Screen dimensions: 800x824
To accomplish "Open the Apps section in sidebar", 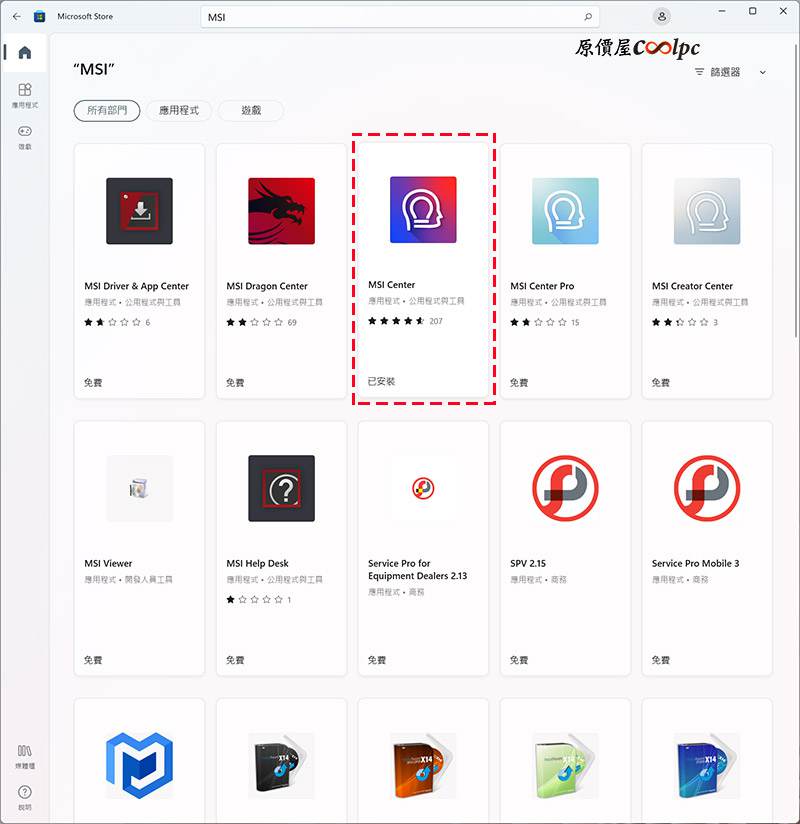I will tap(24, 94).
